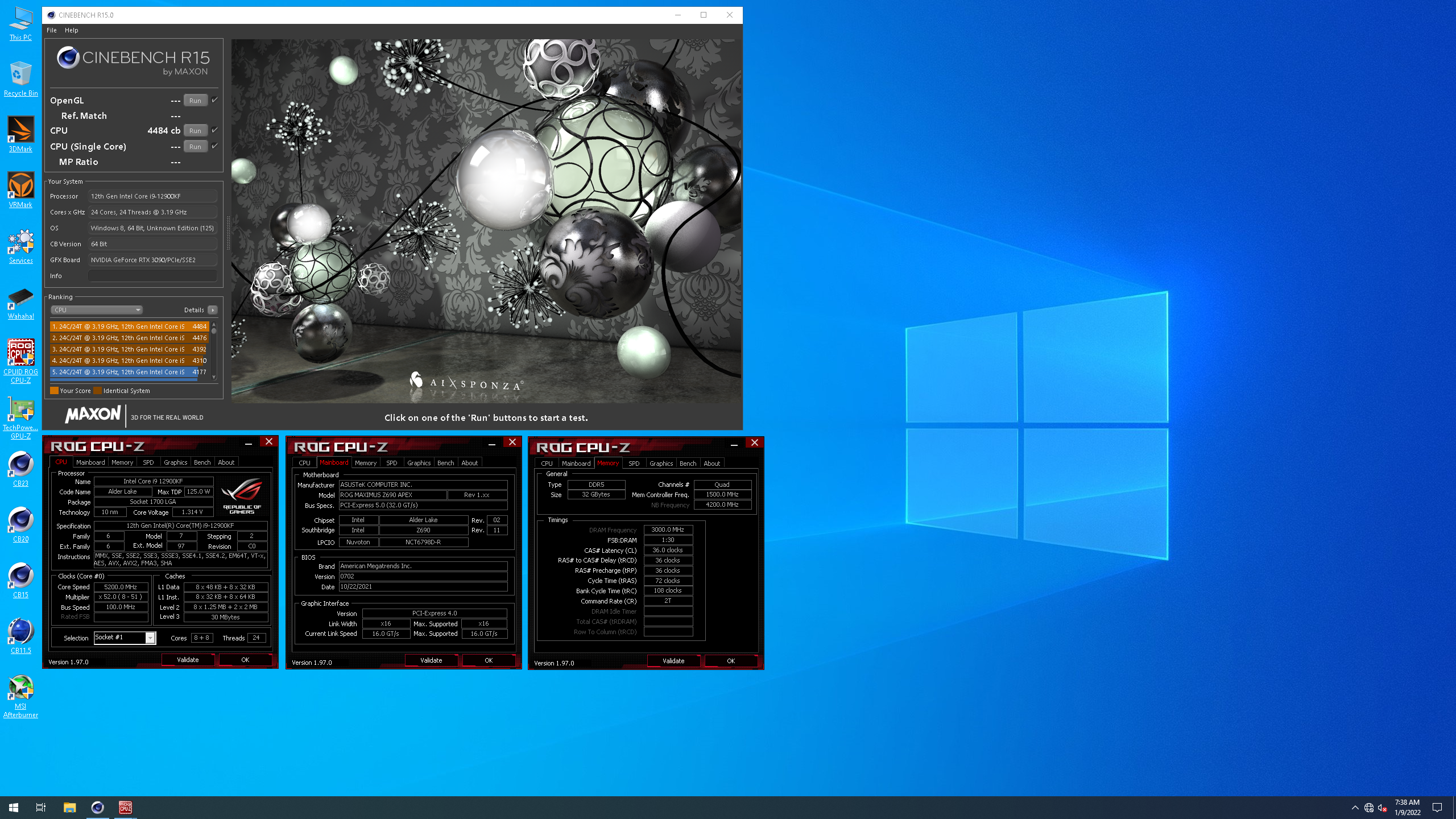Switch to ROG CPU-Z taskbar icon

pos(126,808)
